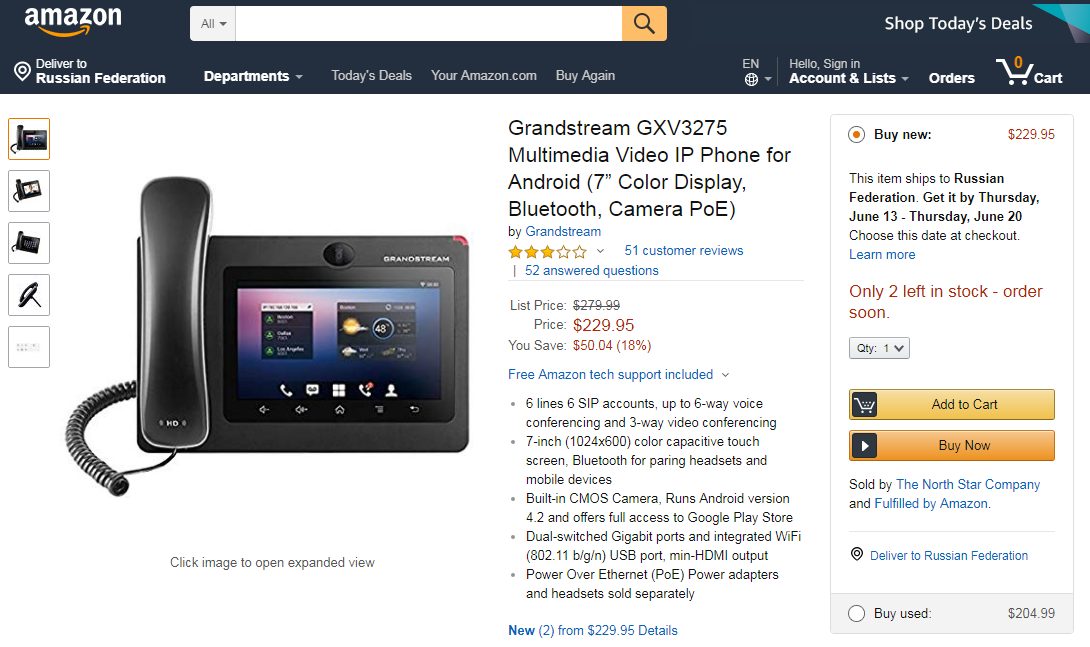Open The North Star Company seller link
This screenshot has height=647, width=1090.
pyautogui.click(x=968, y=484)
